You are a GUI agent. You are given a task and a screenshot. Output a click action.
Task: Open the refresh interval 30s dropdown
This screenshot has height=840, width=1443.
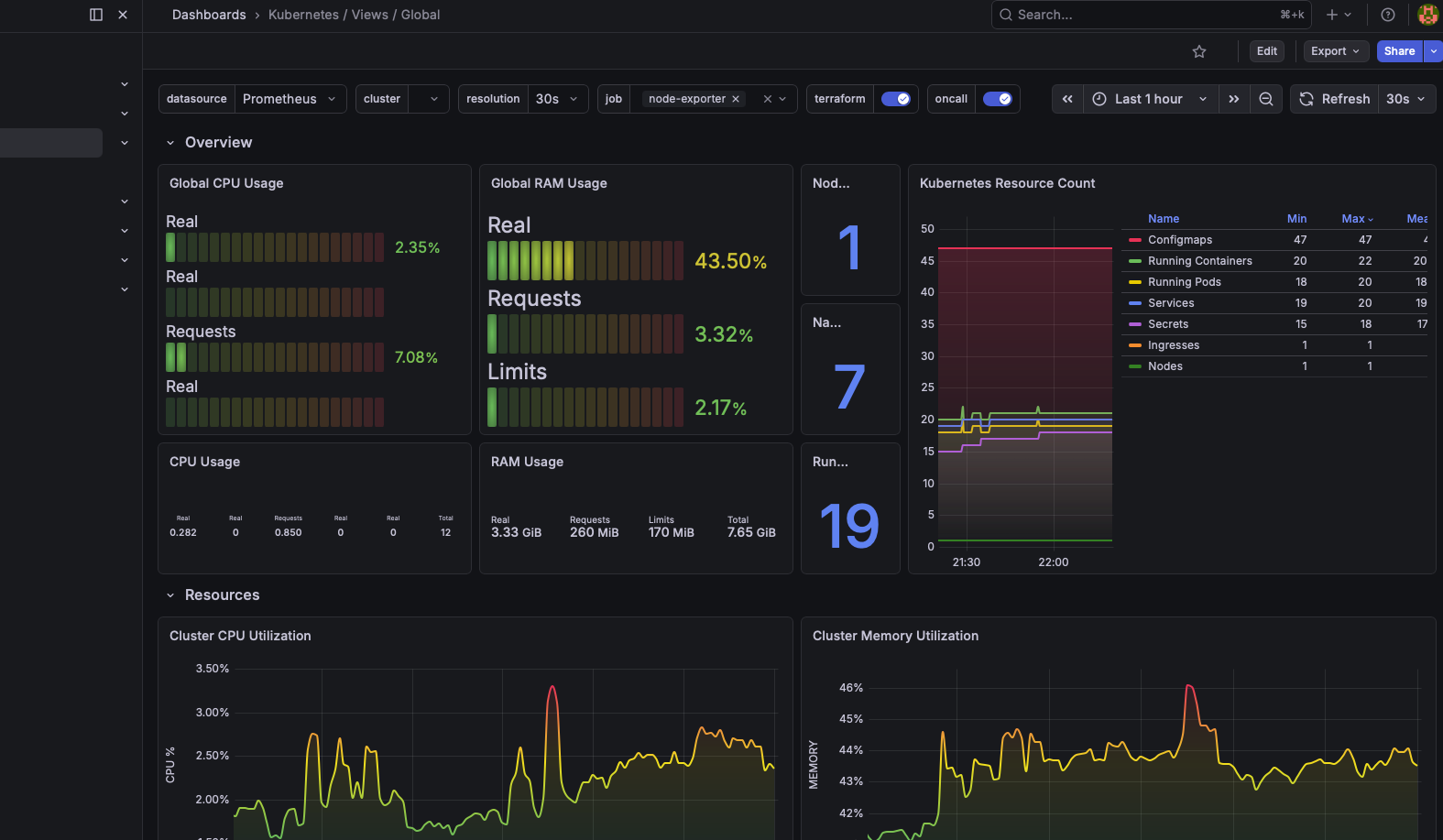click(1406, 99)
